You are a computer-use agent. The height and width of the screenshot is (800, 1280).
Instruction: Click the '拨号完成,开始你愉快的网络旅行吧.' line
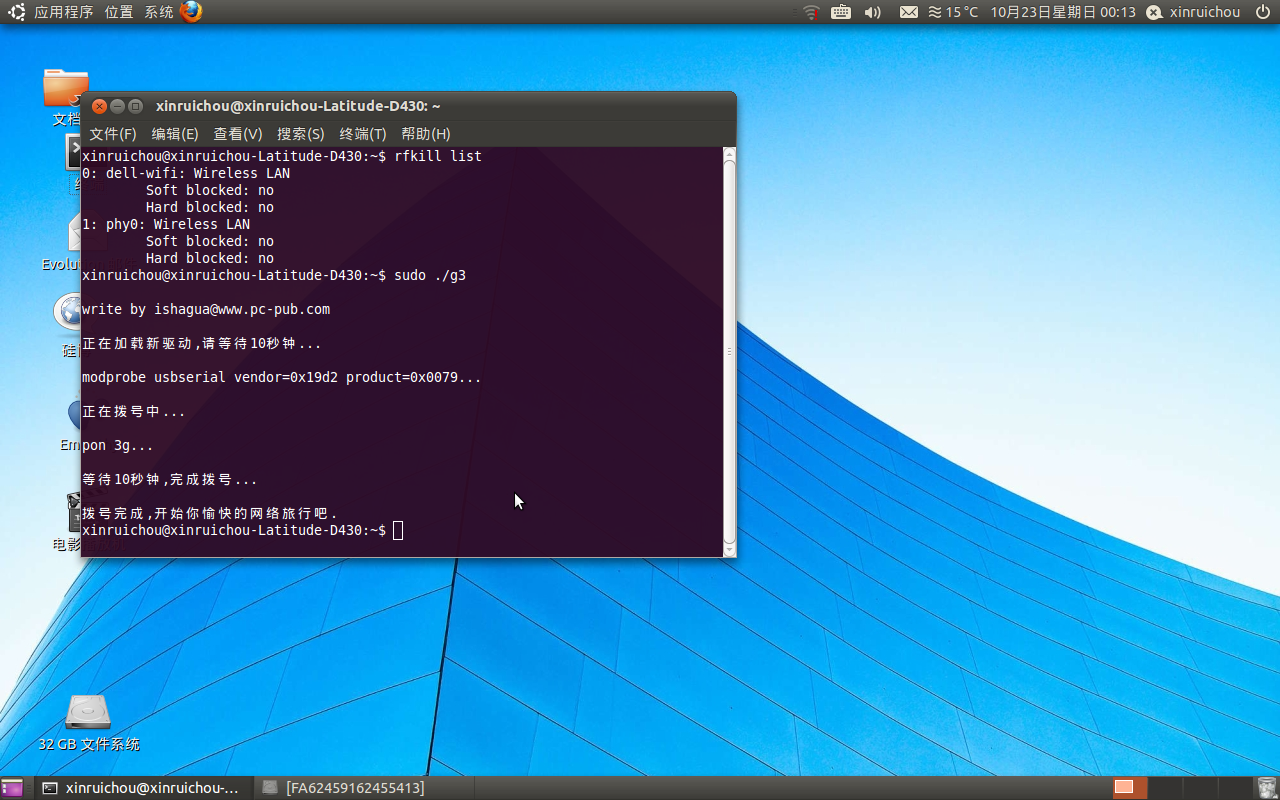(210, 513)
